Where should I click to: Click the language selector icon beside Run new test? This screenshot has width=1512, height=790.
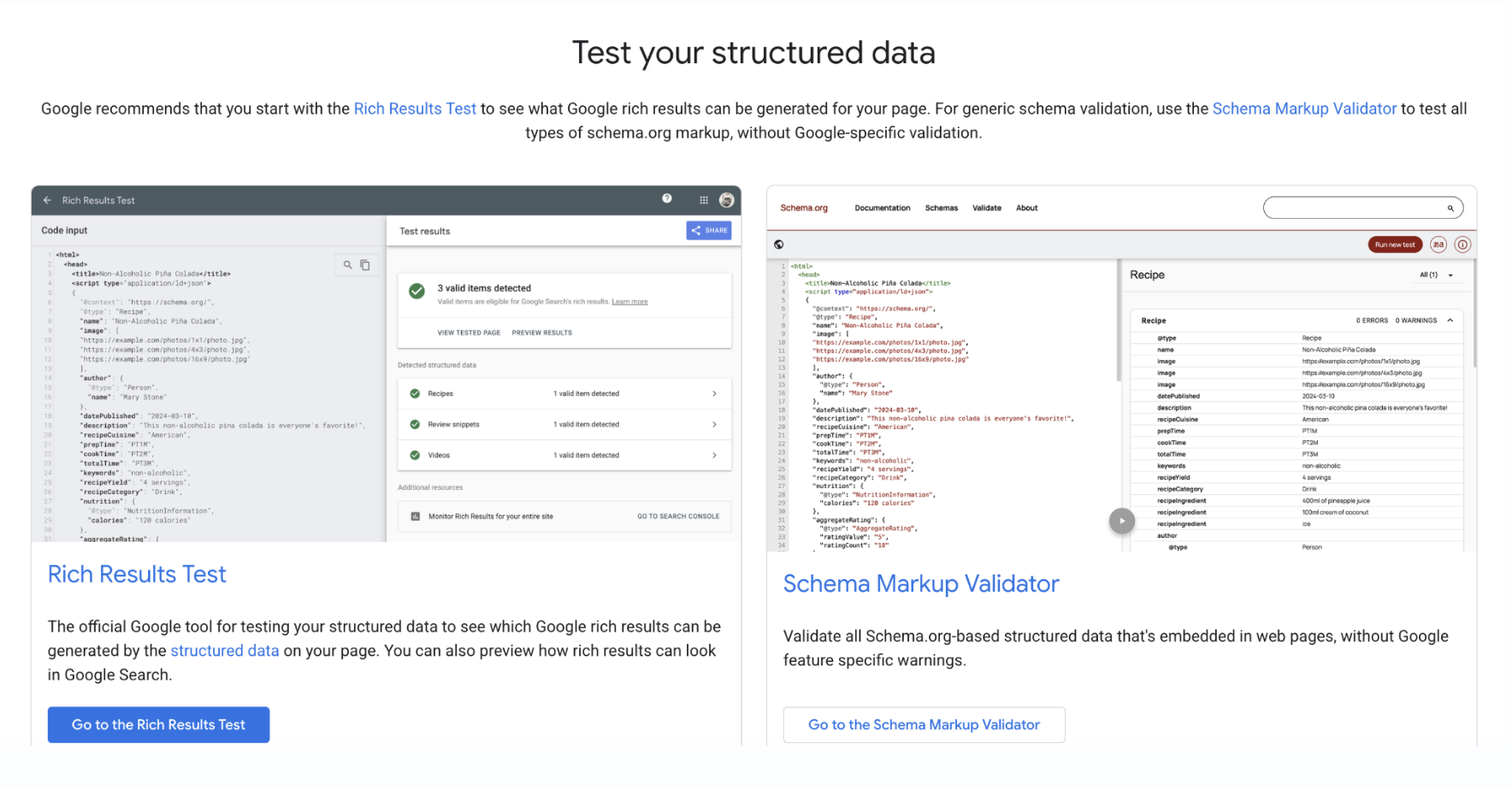pos(1438,245)
